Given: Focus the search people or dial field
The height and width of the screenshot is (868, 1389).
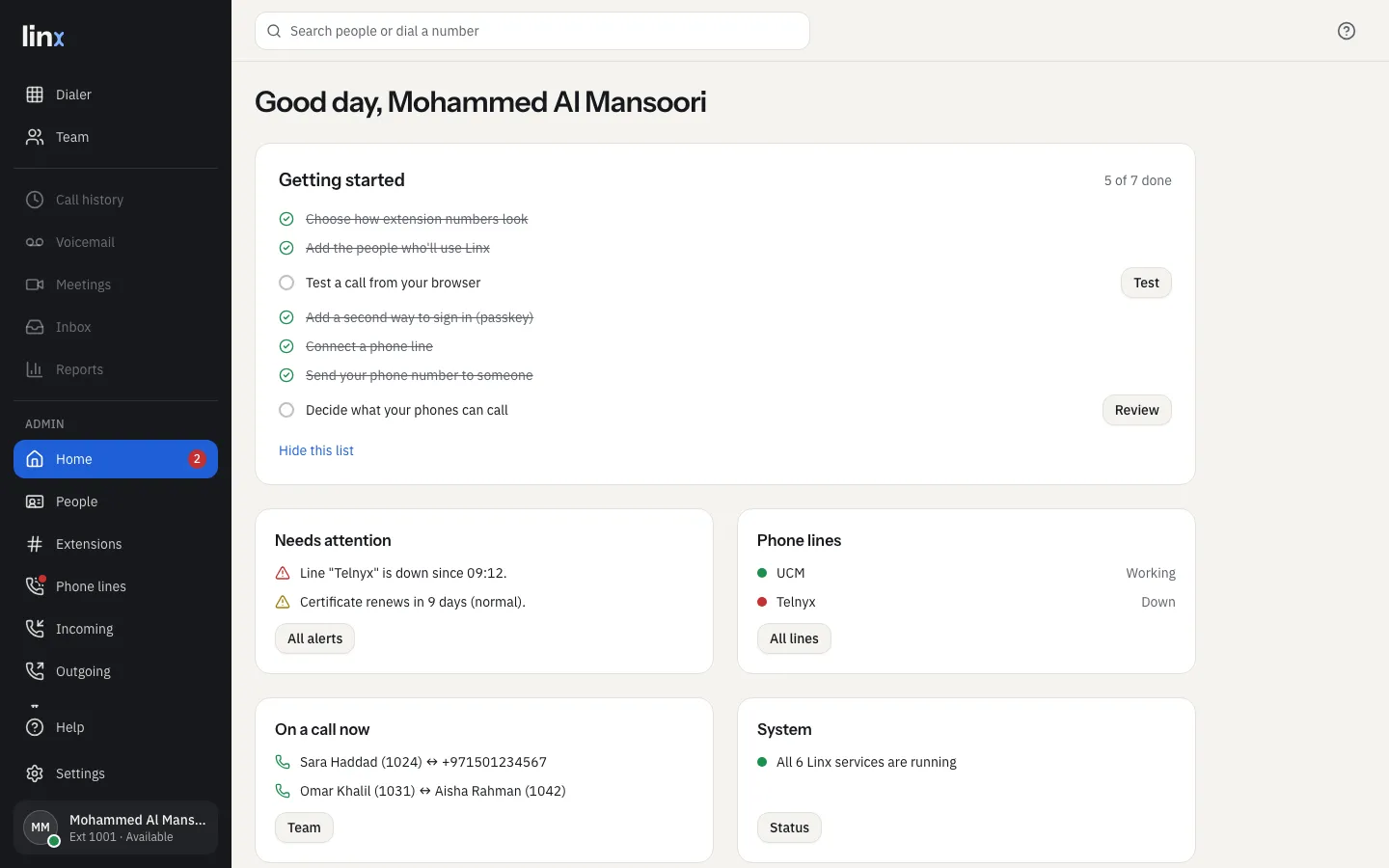Looking at the screenshot, I should point(532,31).
